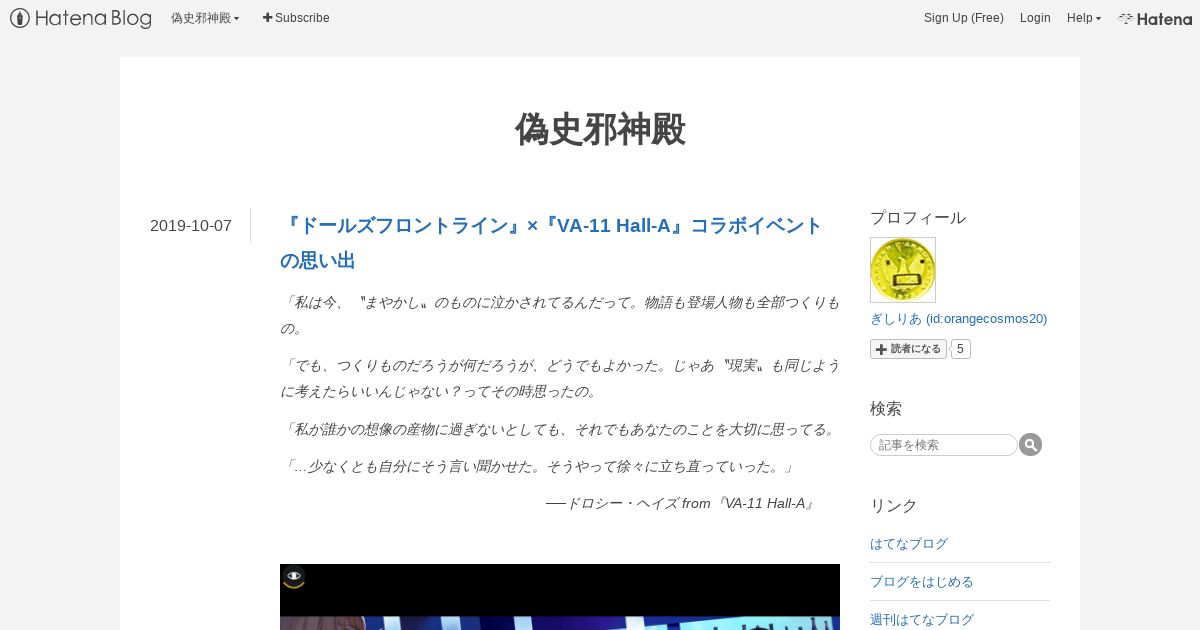Open the はてなブログ sidebar link

coord(909,544)
